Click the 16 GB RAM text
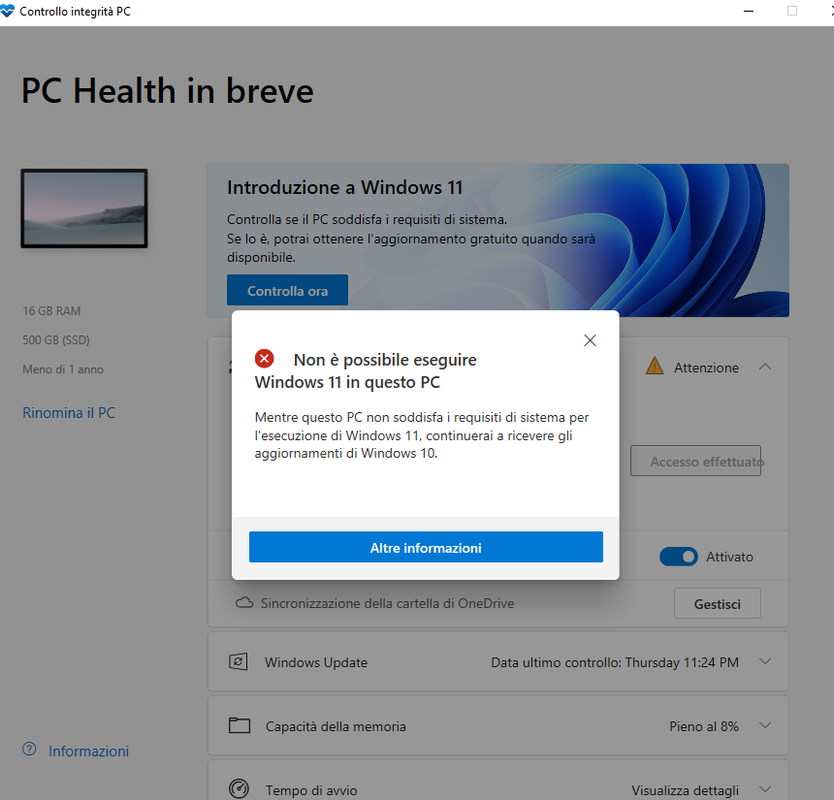This screenshot has width=834, height=800. [52, 311]
